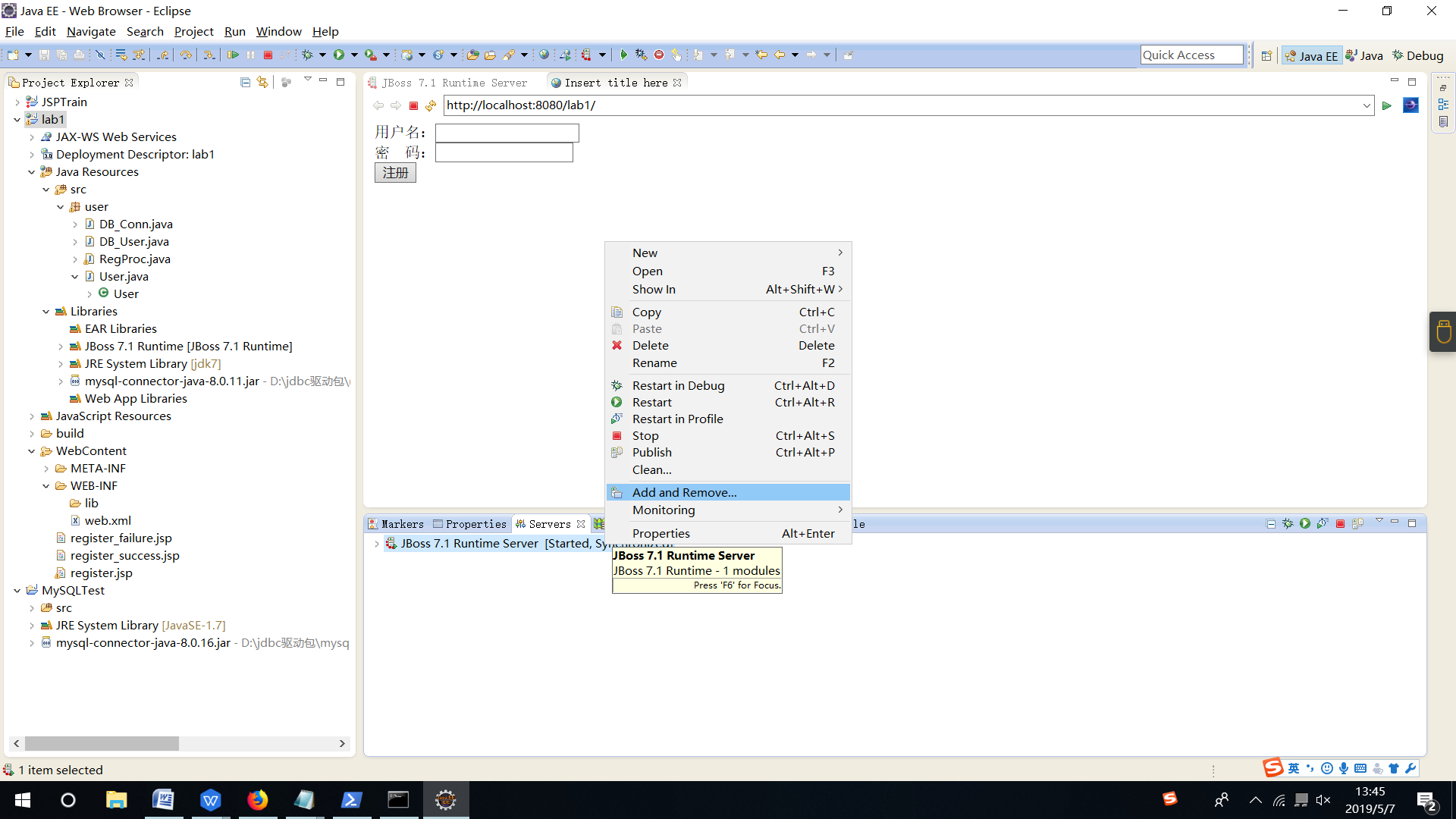Collapse All in Project Explorer
1456x819 pixels.
click(245, 82)
